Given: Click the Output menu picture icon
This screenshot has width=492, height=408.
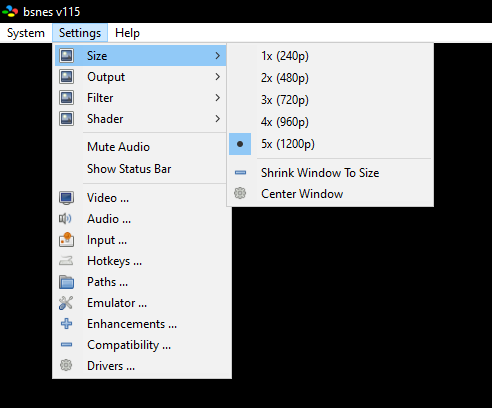Looking at the screenshot, I should click(66, 77).
